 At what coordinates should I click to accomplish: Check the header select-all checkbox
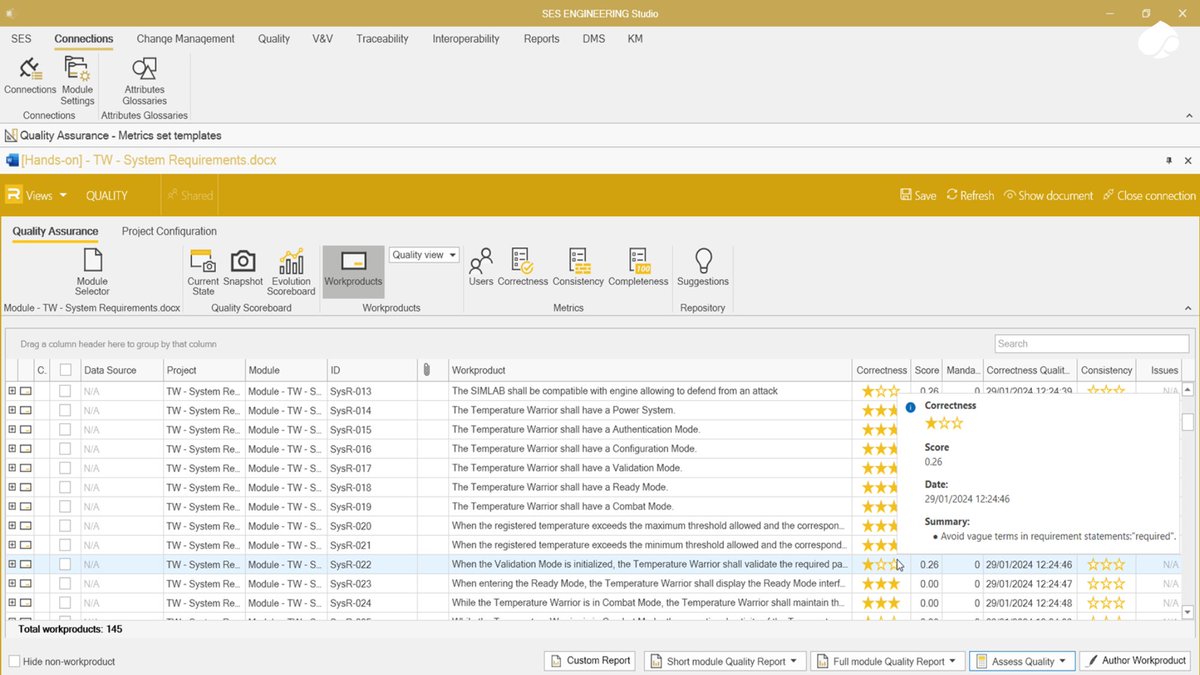pyautogui.click(x=65, y=370)
